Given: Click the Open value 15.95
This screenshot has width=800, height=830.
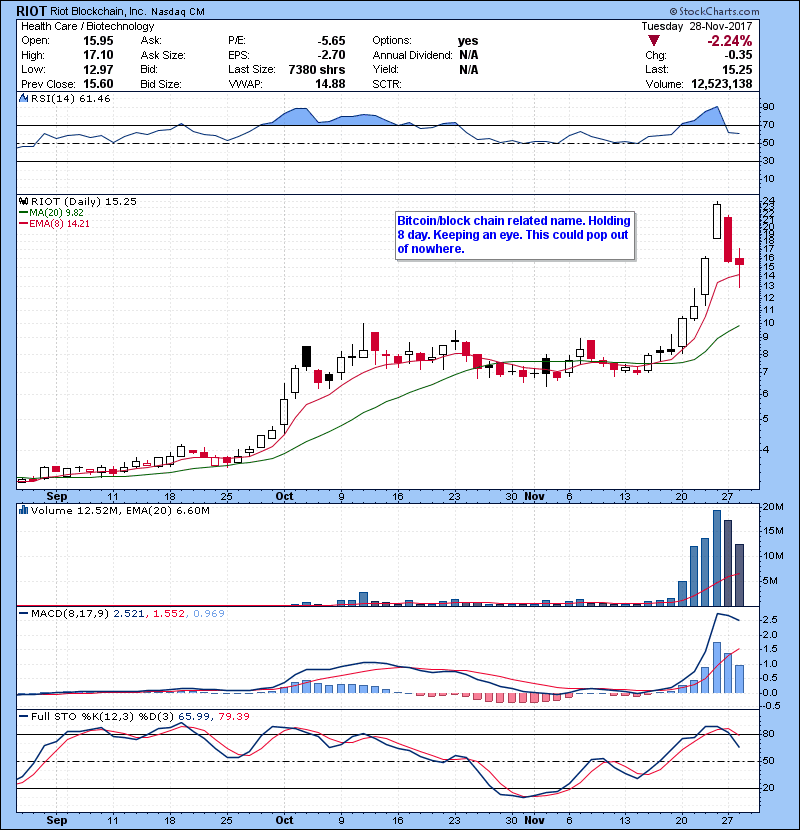Looking at the screenshot, I should coord(98,41).
